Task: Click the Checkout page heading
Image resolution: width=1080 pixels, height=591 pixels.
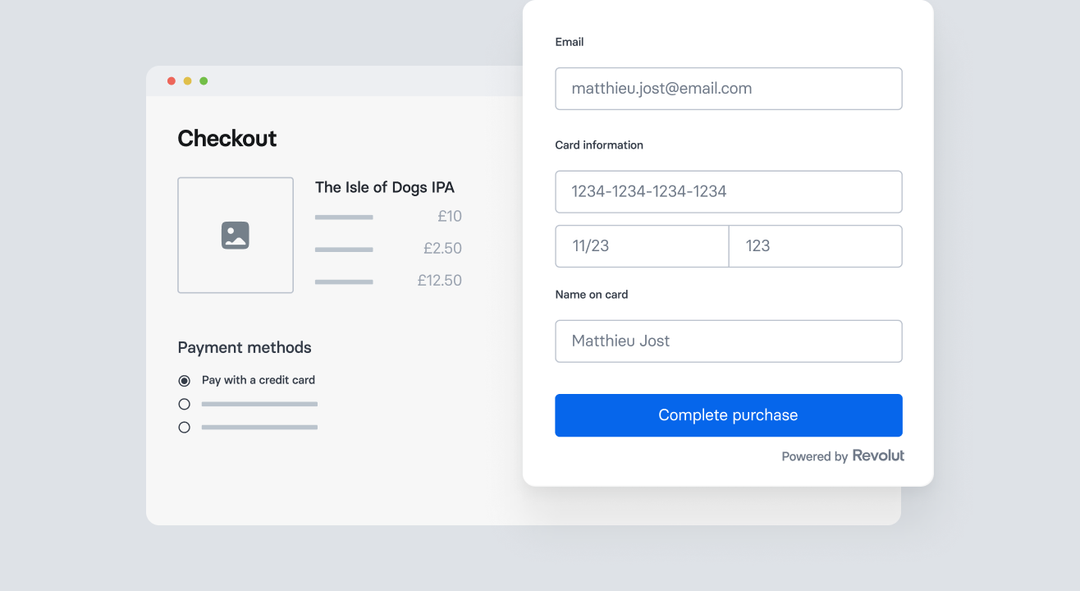Action: [x=227, y=138]
